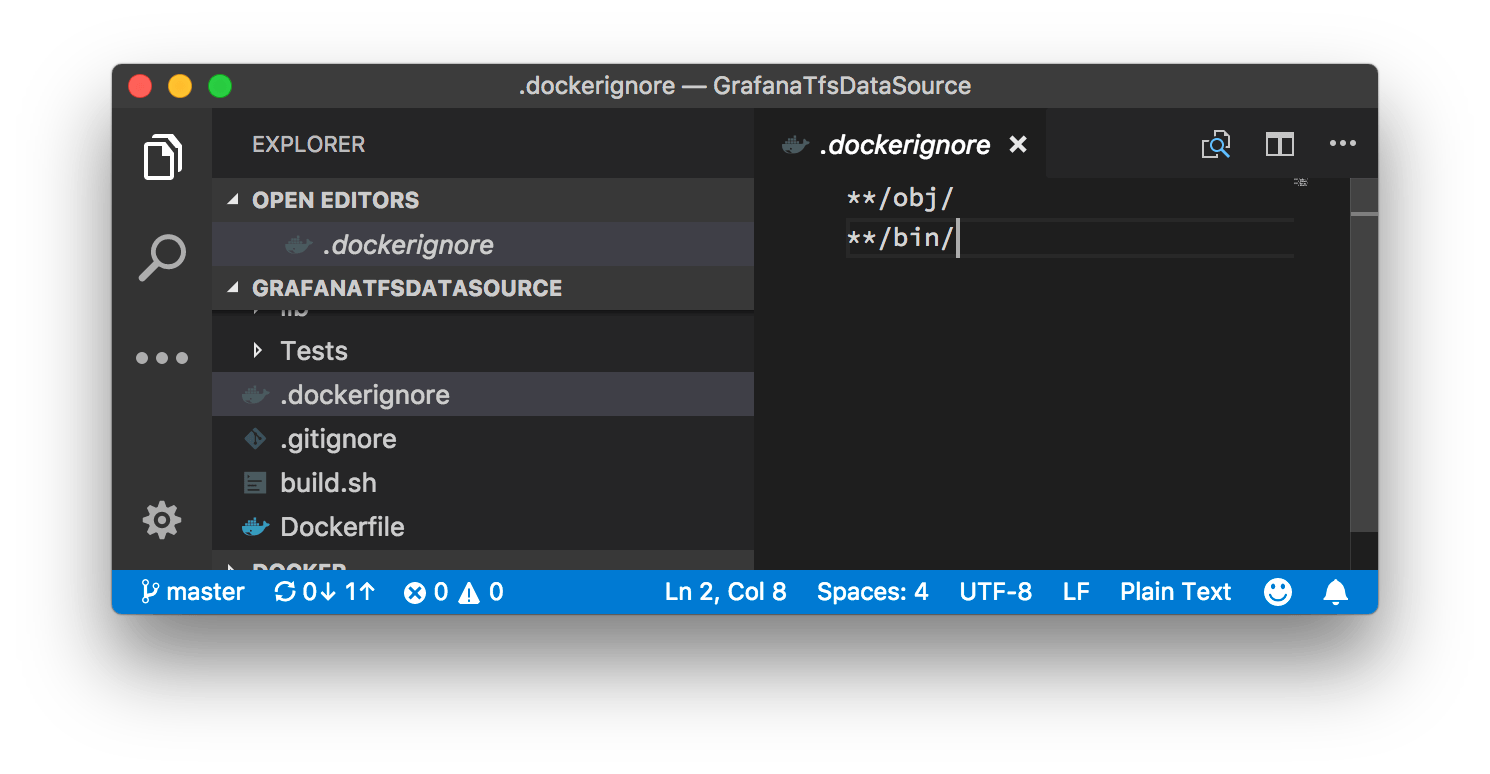Change the language mode from Plain Text
Screen dimensions: 1490x774
pyautogui.click(x=1175, y=591)
